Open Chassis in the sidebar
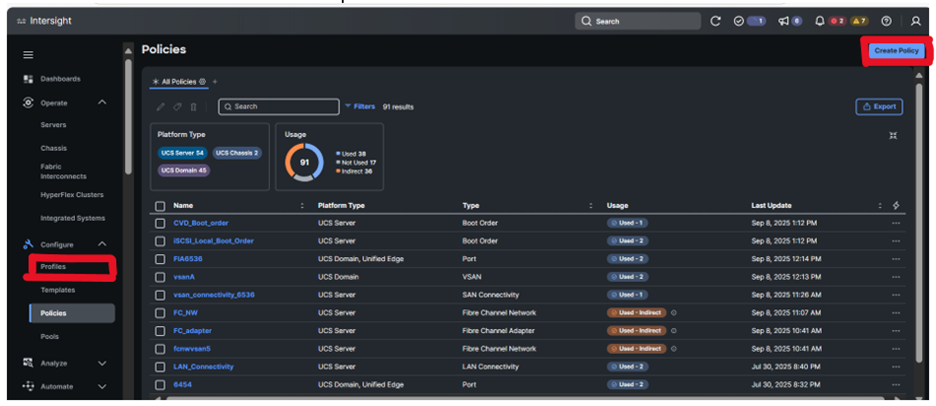The image size is (936, 406). (x=54, y=148)
